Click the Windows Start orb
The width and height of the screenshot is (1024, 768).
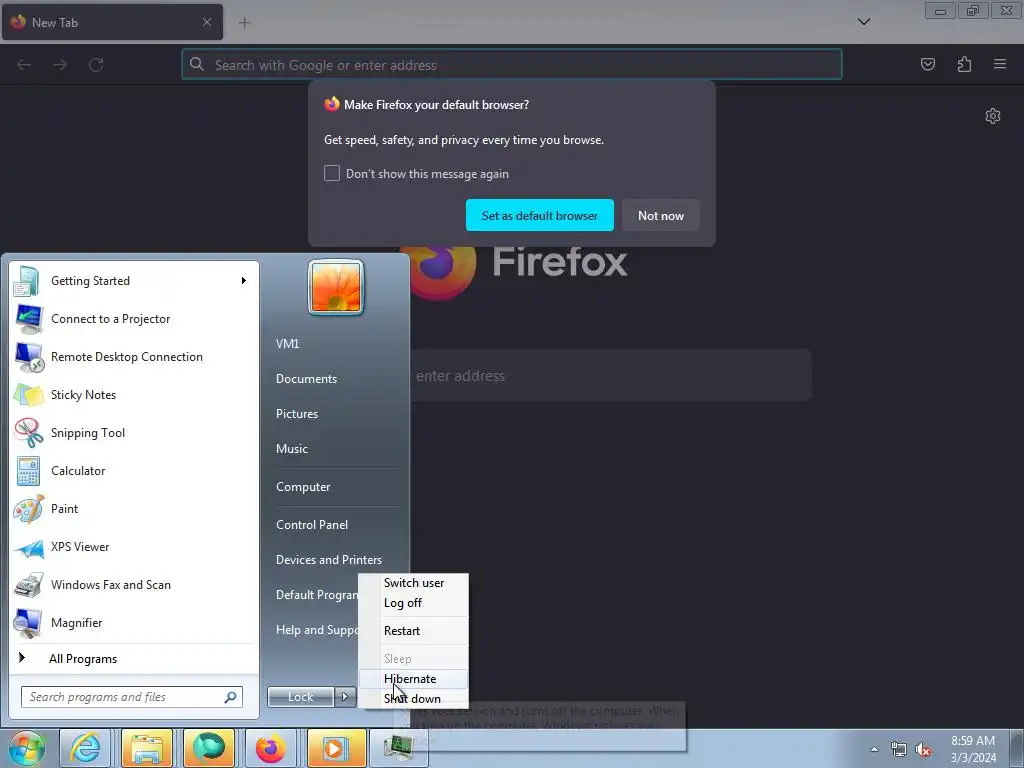pos(27,748)
